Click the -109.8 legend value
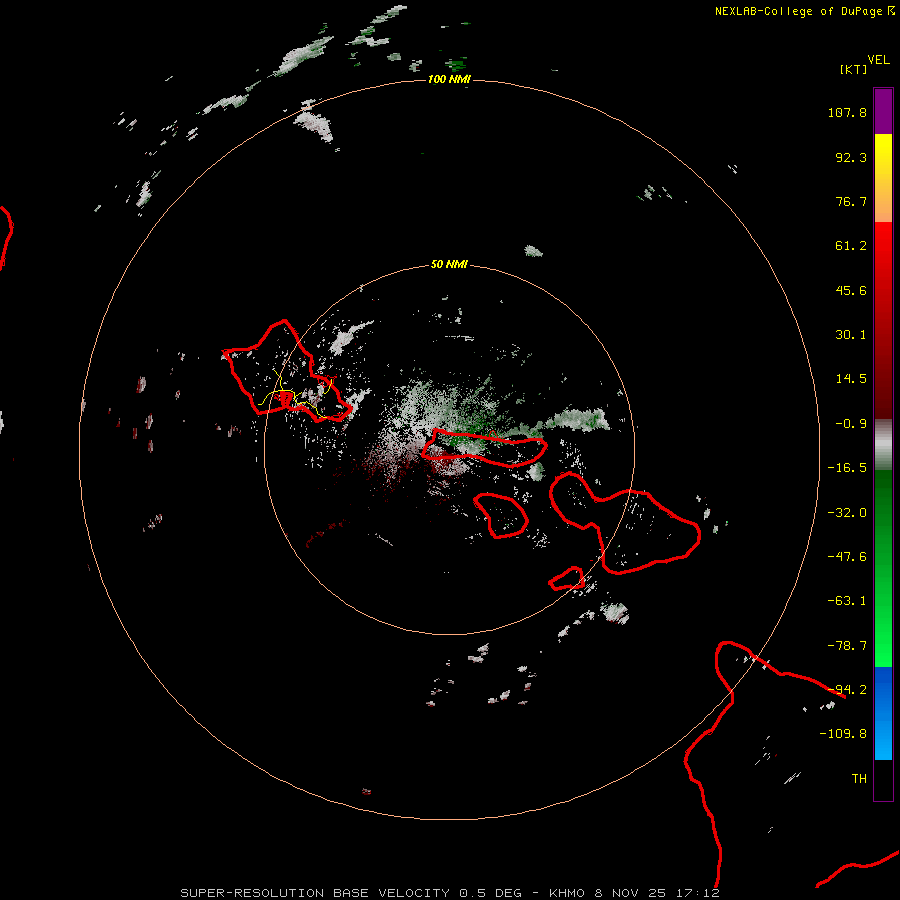 point(843,734)
